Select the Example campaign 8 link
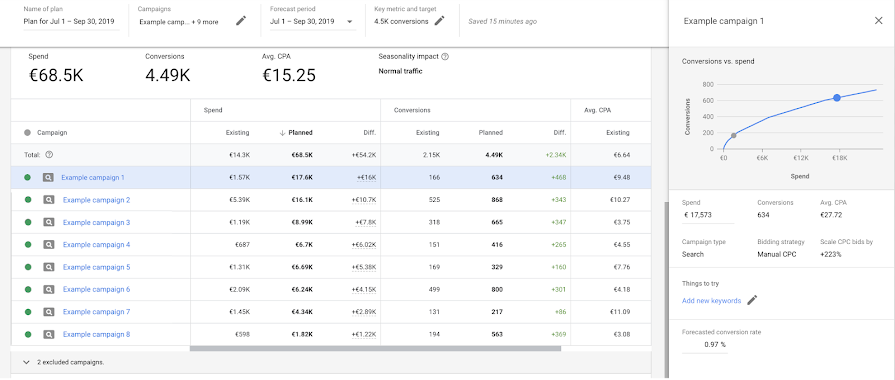Screen dimensions: 895x380 (96, 334)
